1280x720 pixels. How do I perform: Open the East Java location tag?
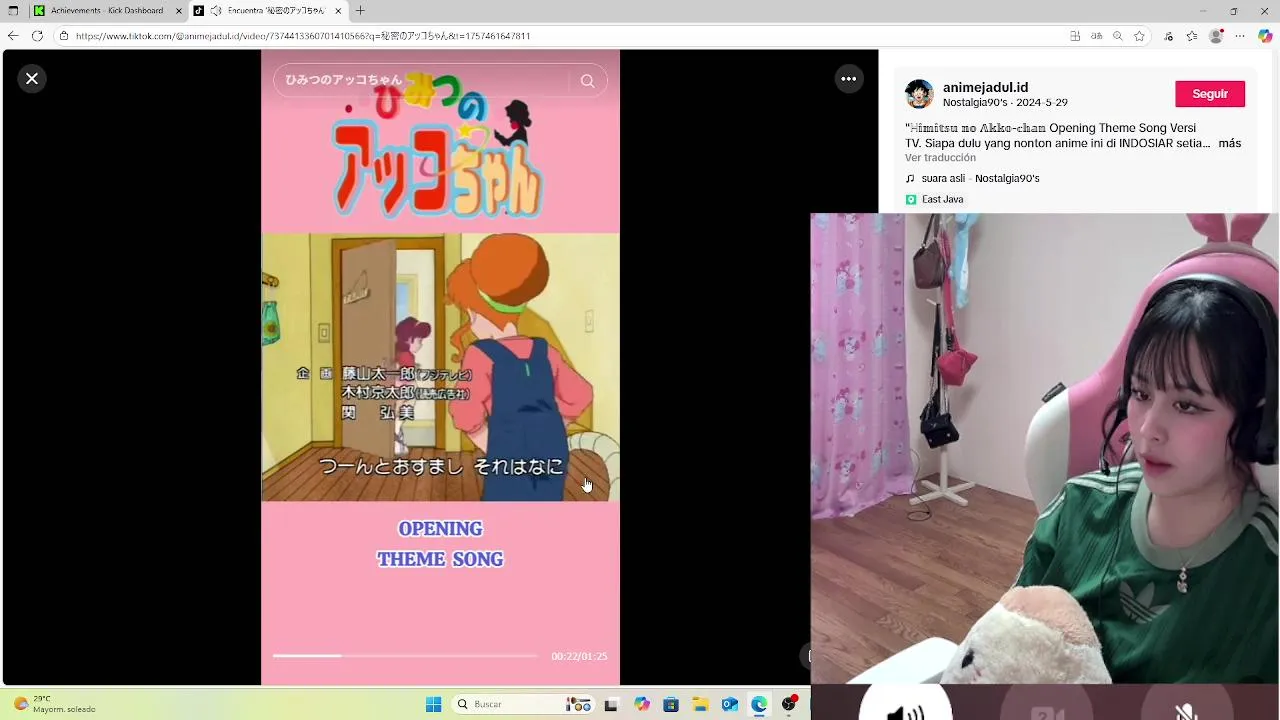pyautogui.click(x=934, y=199)
